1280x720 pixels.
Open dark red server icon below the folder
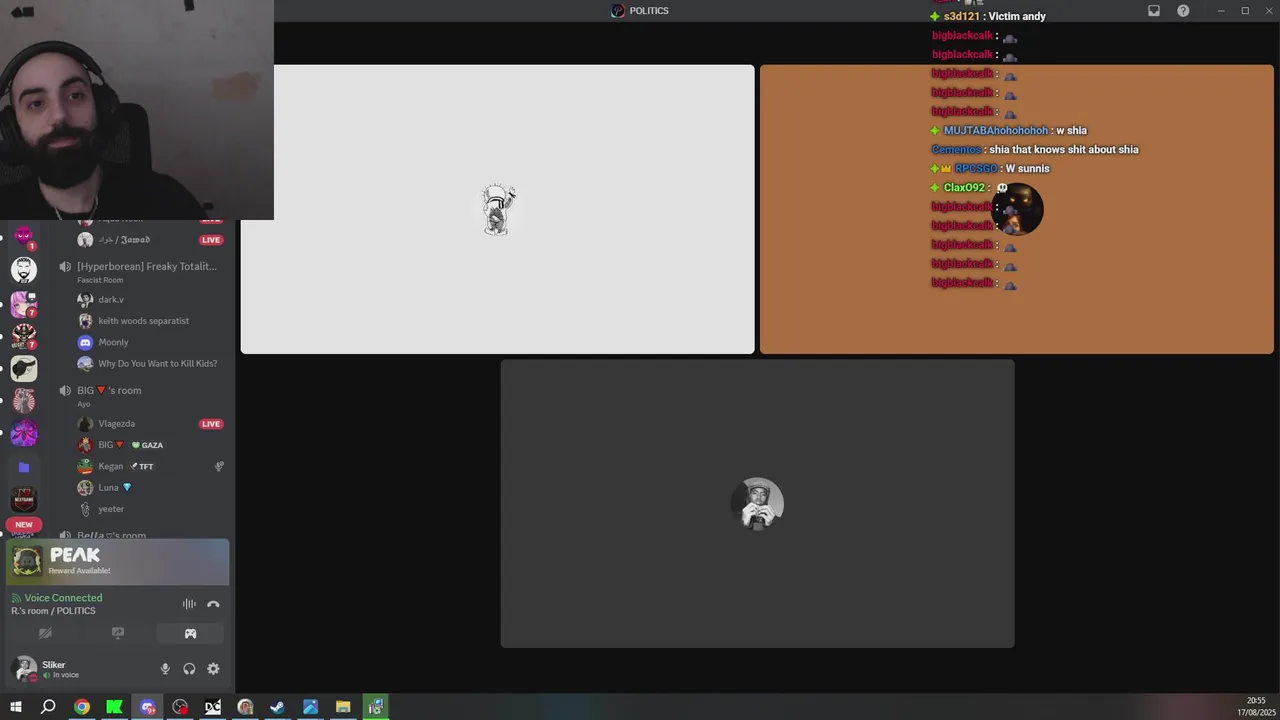point(24,499)
